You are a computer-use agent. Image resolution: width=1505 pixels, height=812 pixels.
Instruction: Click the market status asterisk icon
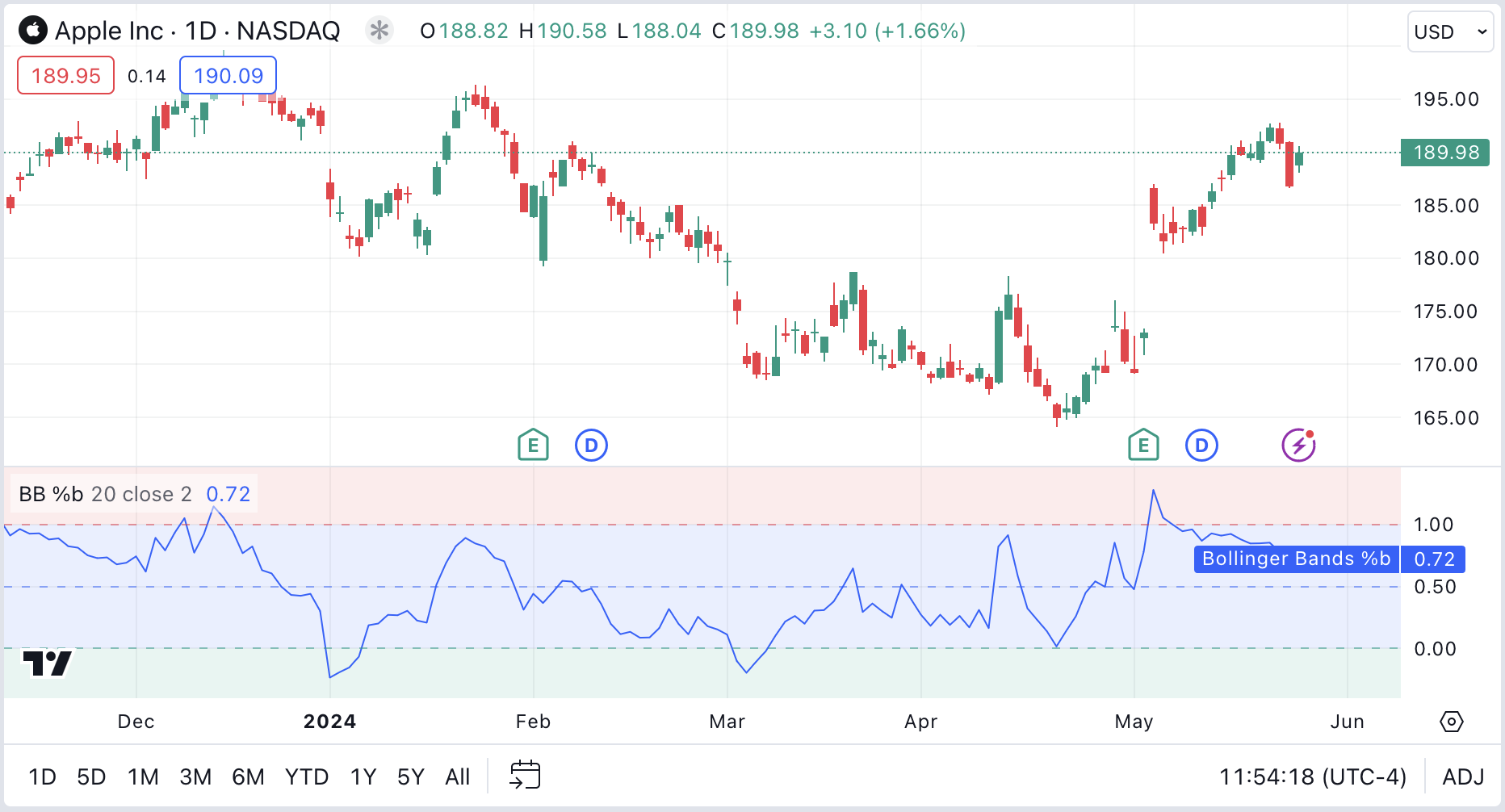tap(379, 31)
